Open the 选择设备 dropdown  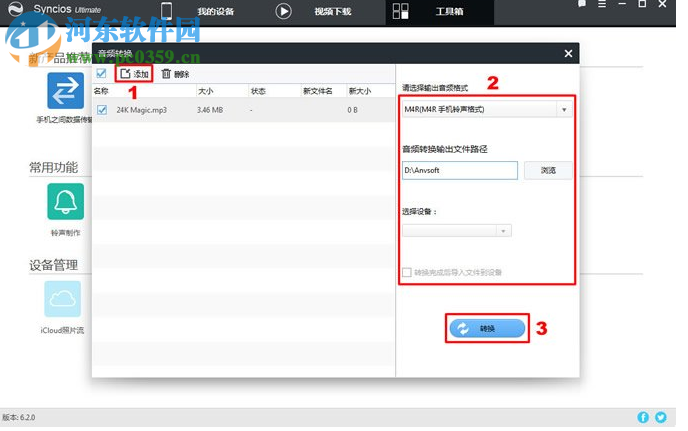coord(457,231)
